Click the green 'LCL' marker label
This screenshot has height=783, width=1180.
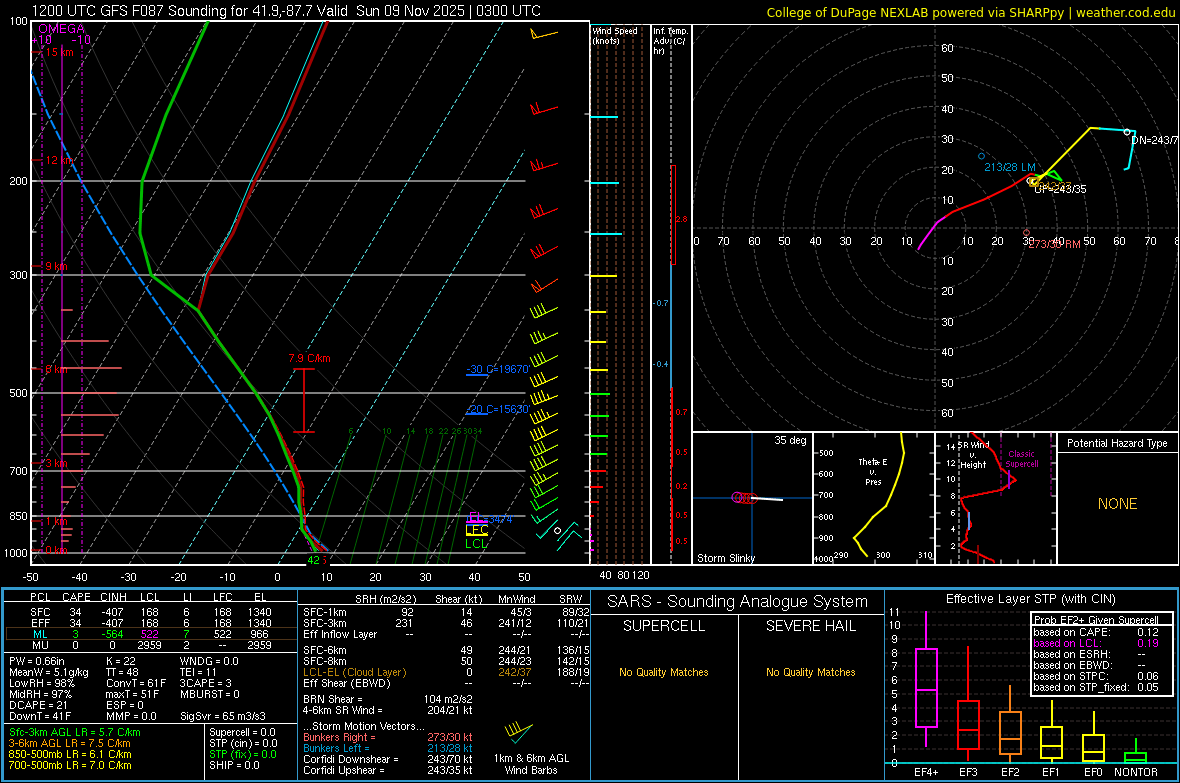coord(476,544)
